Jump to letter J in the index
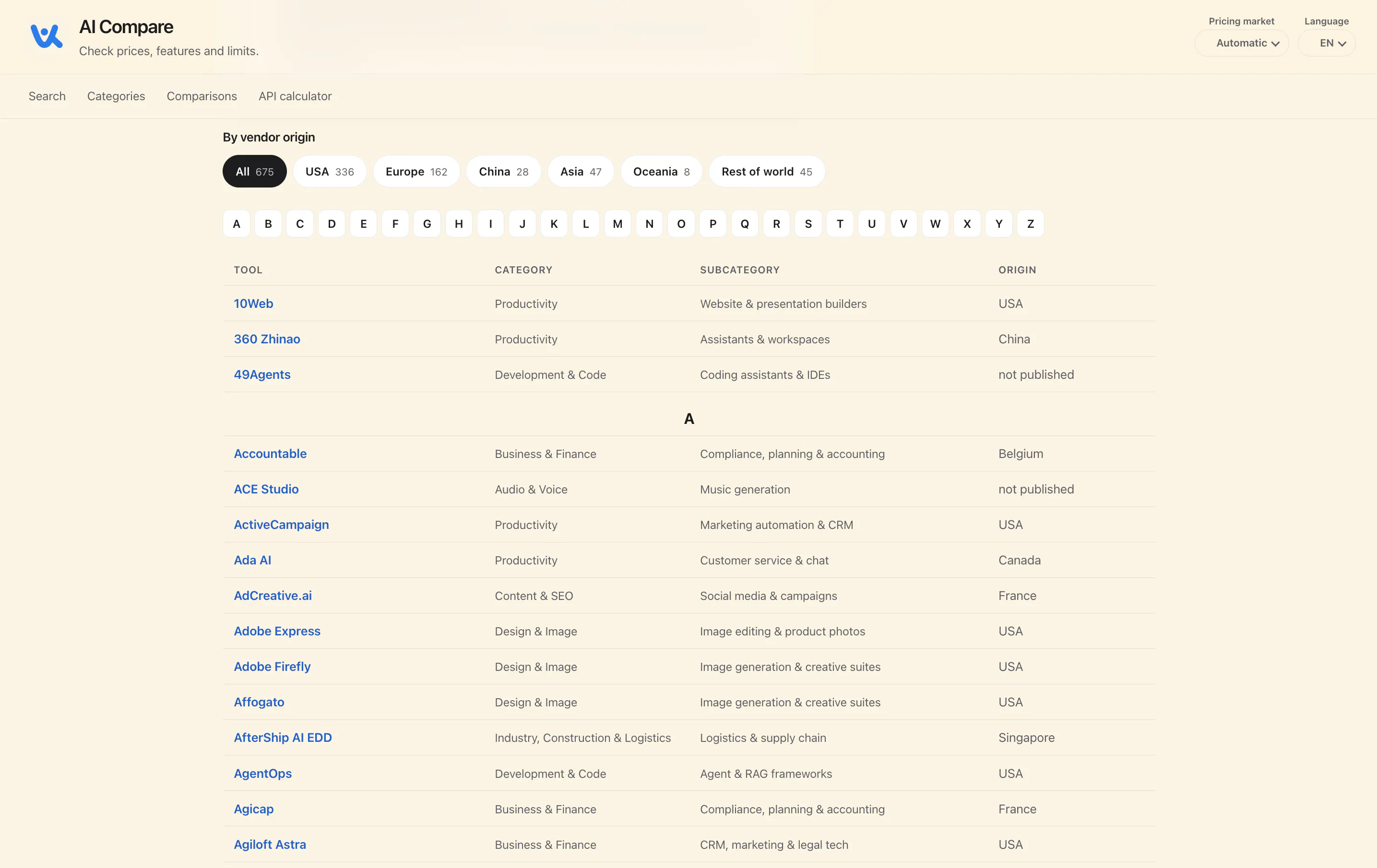The height and width of the screenshot is (868, 1377). pyautogui.click(x=522, y=223)
